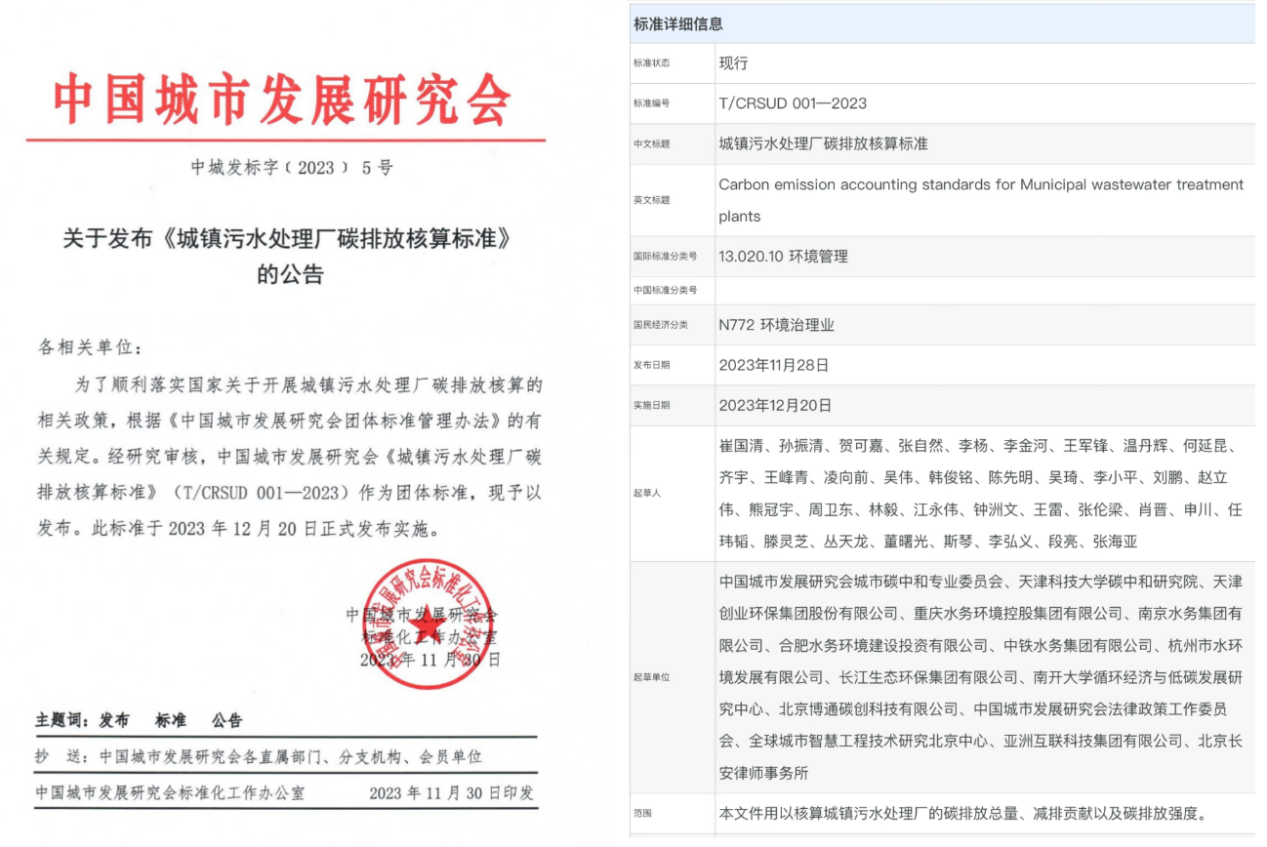Click the English title Carbon emission accounting standards
The image size is (1267, 847).
pos(980,185)
